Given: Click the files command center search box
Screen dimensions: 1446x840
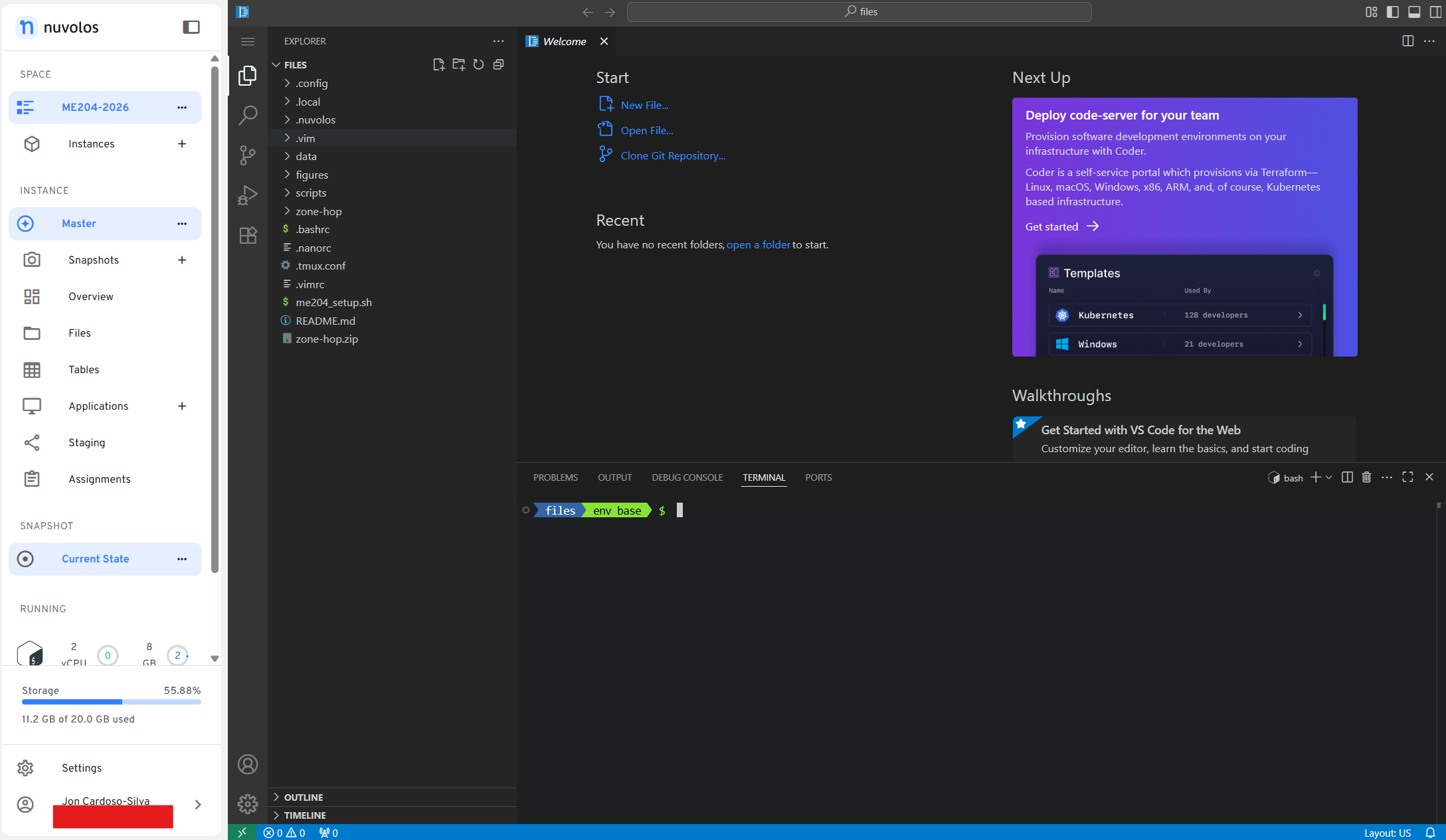Looking at the screenshot, I should click(859, 12).
